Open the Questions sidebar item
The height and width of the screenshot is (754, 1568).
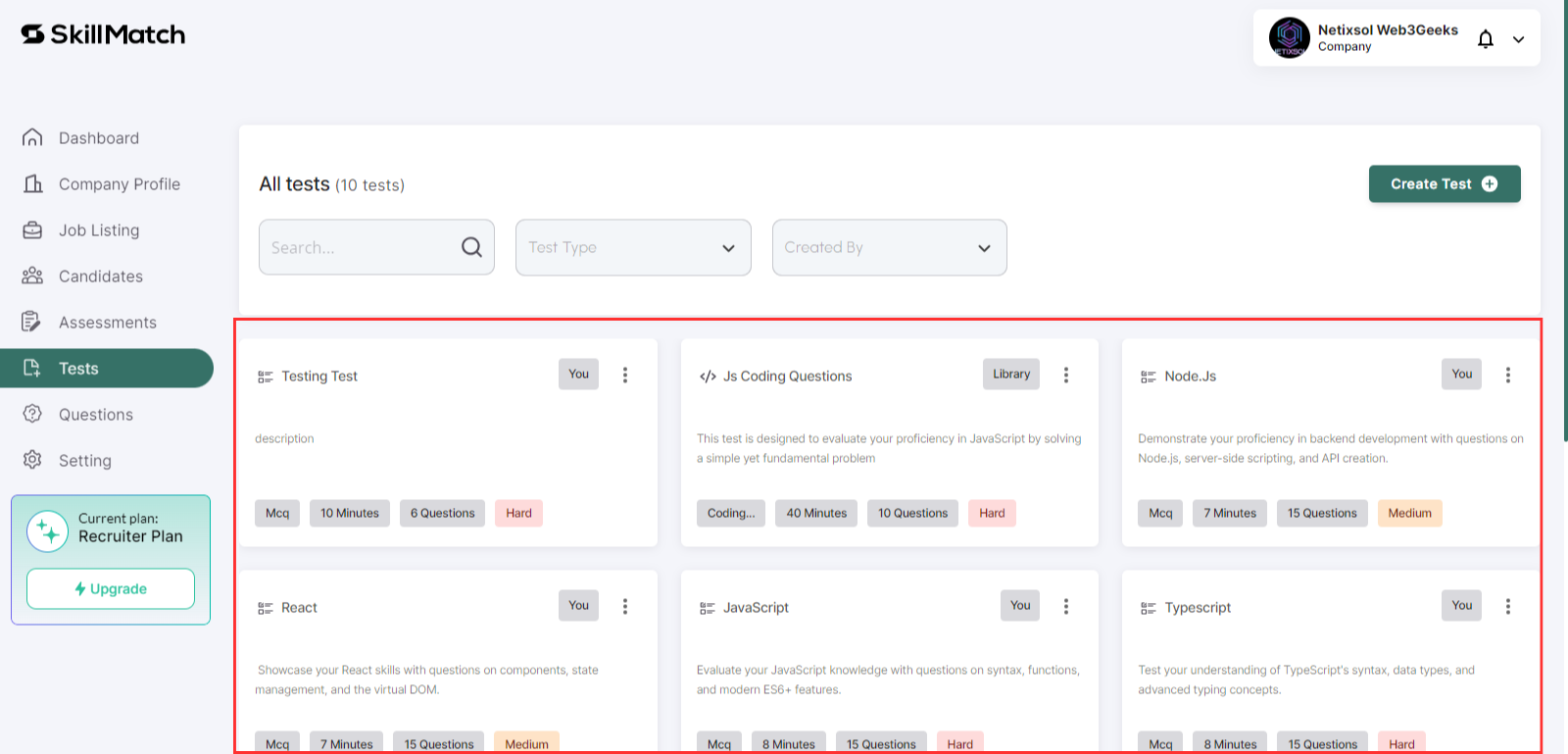(98, 415)
